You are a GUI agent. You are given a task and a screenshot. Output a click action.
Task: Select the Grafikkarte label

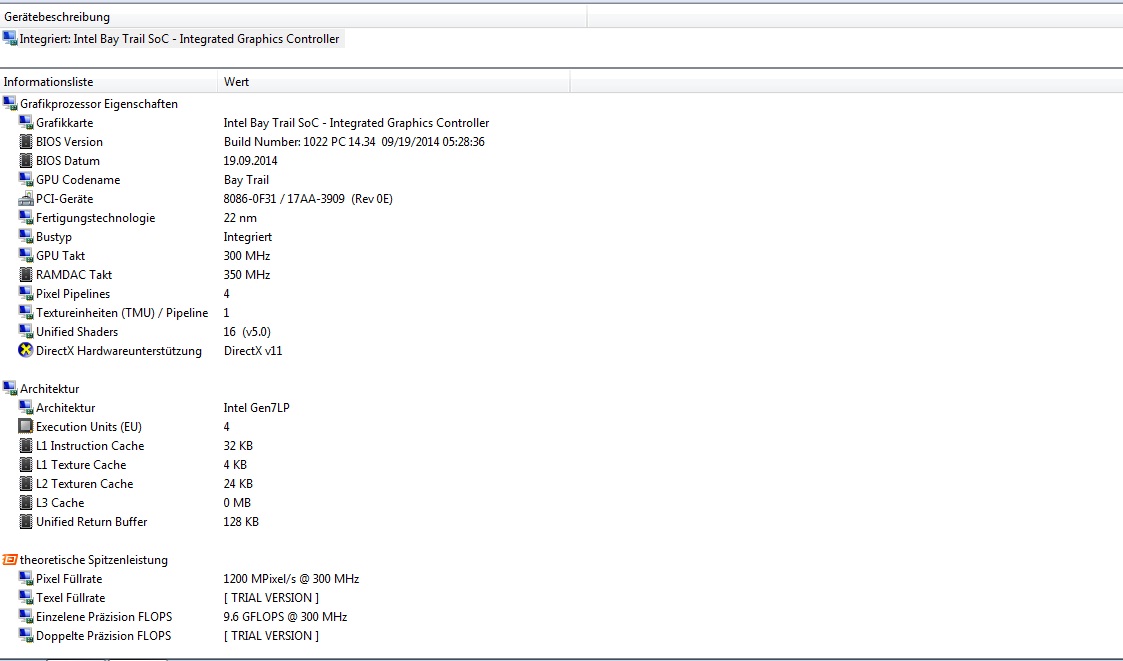tap(64, 122)
